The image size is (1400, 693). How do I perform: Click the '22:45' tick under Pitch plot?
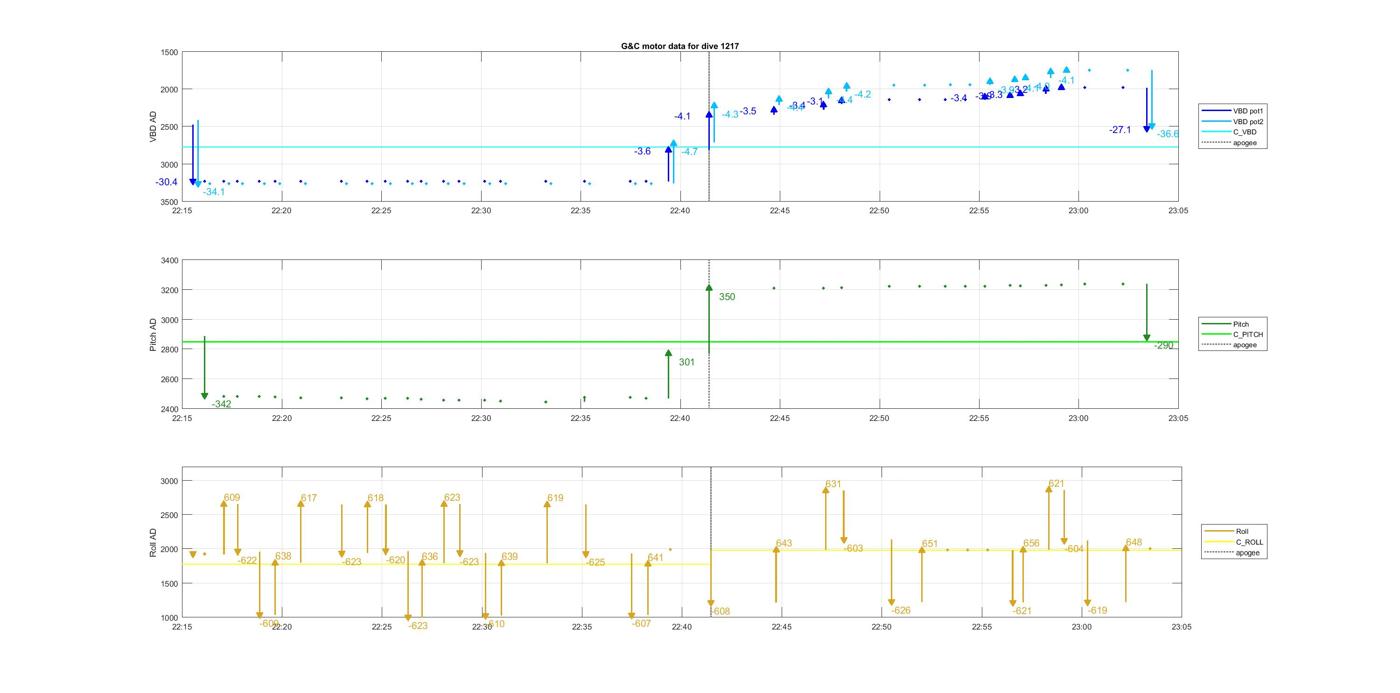pyautogui.click(x=780, y=418)
